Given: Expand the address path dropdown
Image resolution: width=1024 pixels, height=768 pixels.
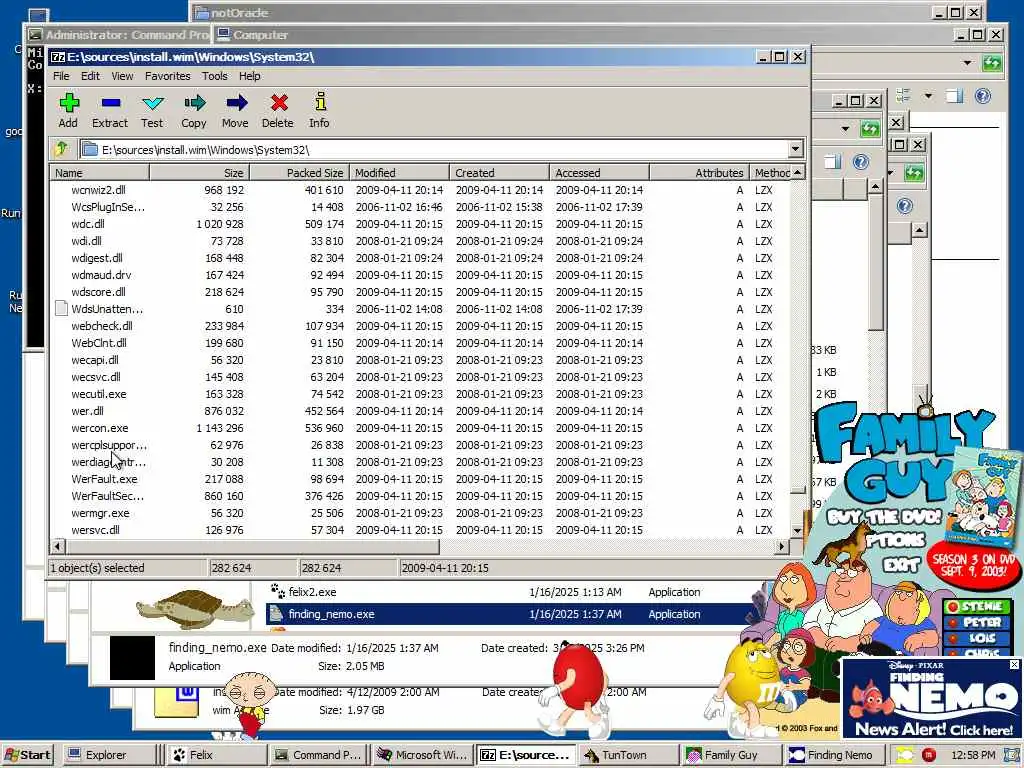Looking at the screenshot, I should point(795,150).
